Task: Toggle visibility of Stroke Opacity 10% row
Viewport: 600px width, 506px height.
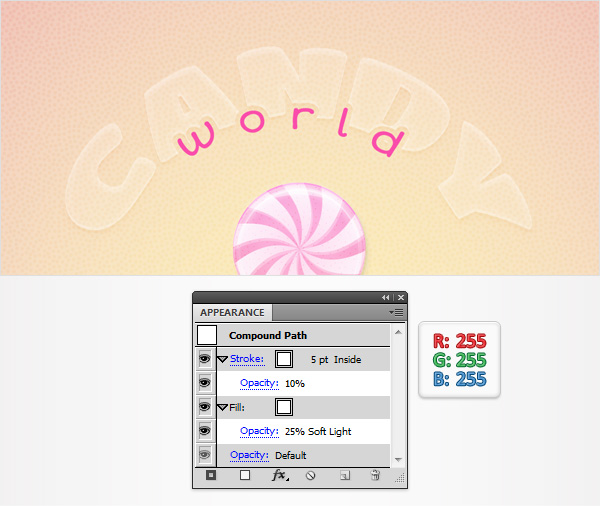Action: (x=205, y=383)
